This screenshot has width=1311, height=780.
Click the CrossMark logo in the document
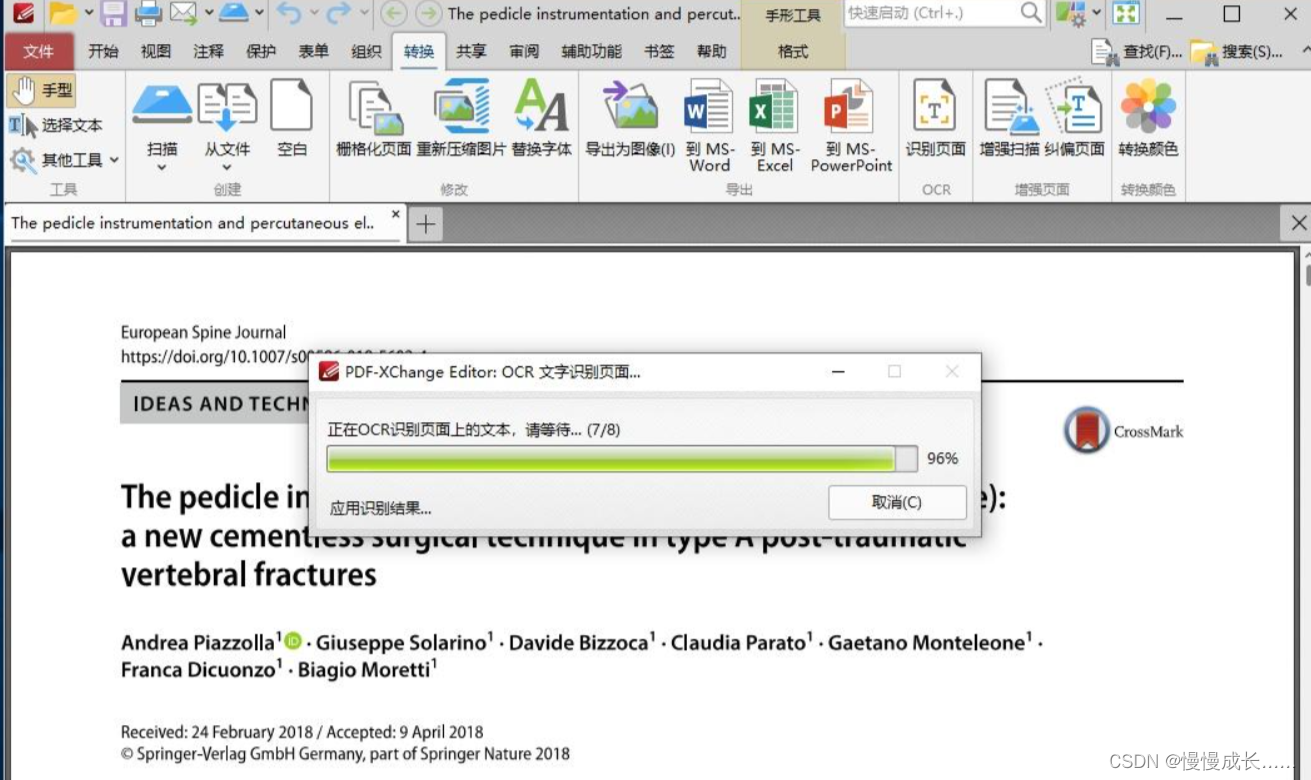coord(1123,431)
